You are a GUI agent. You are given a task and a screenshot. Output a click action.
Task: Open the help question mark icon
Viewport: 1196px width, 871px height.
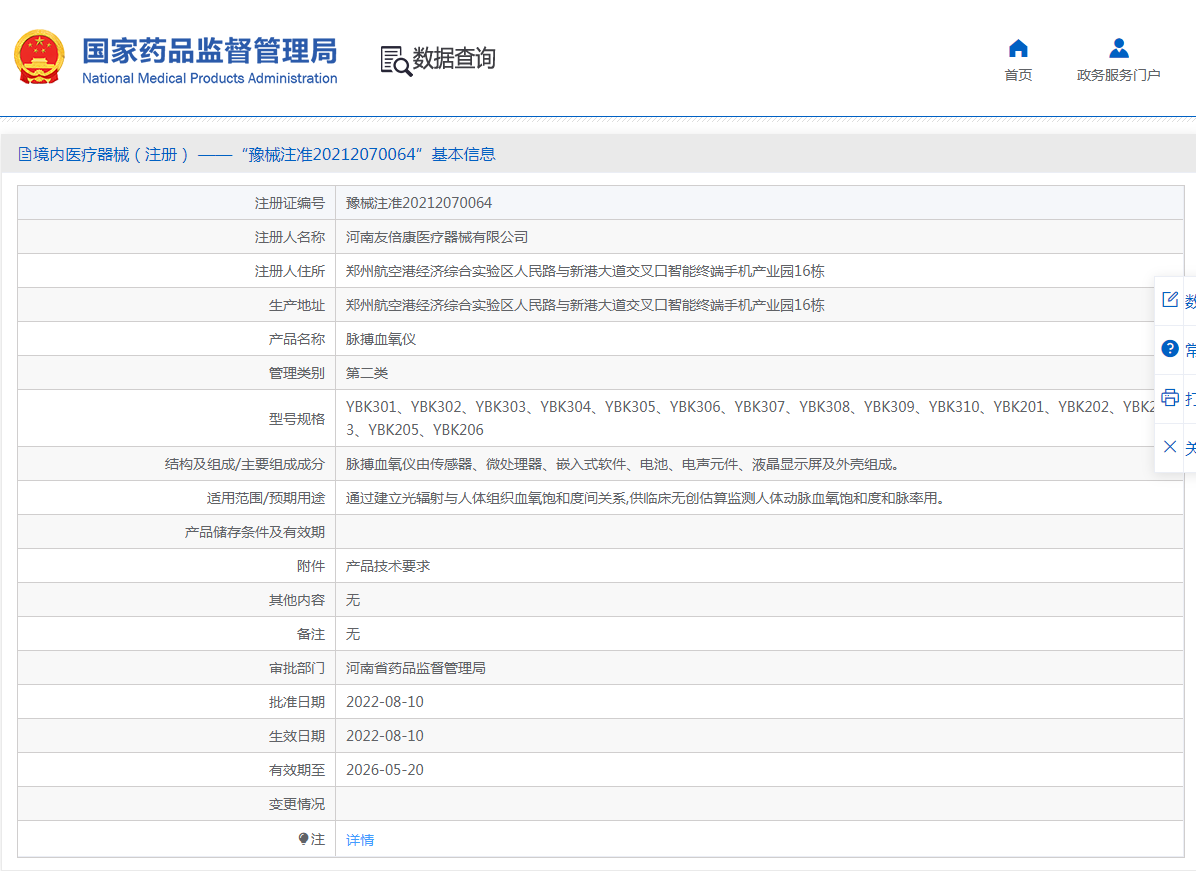coord(1169,349)
